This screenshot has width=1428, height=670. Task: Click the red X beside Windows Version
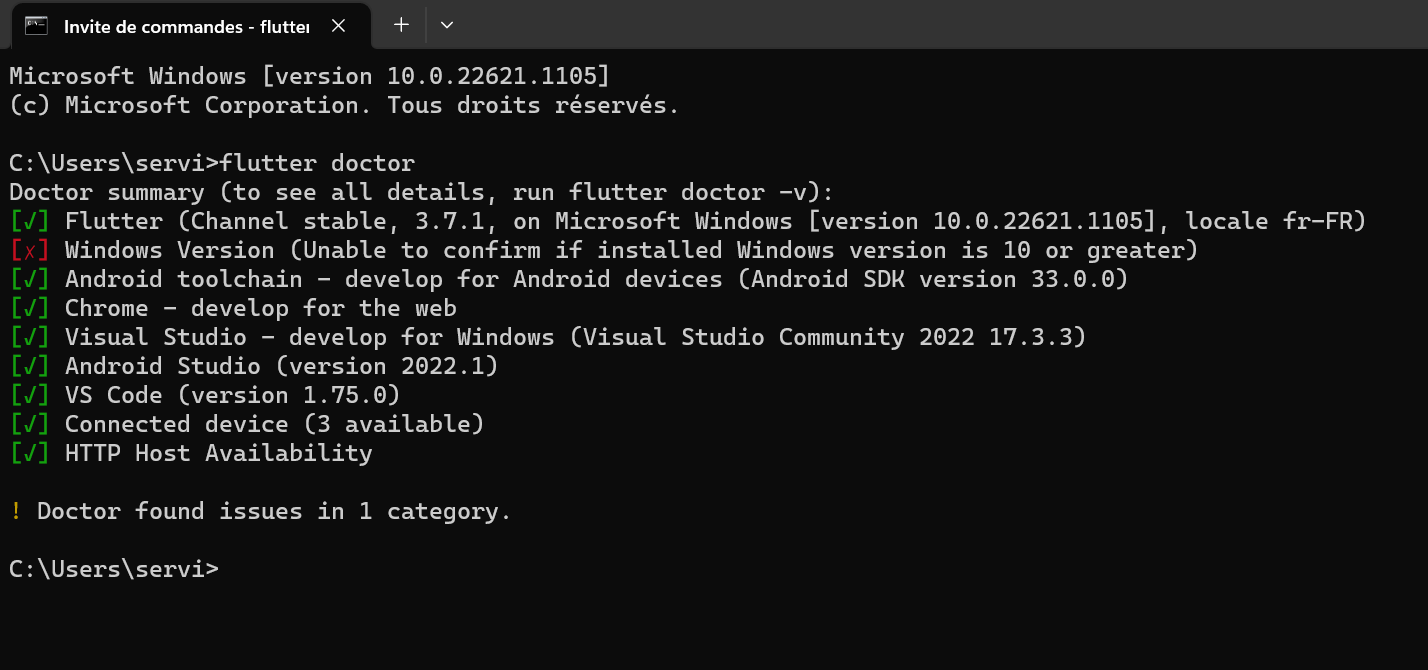click(27, 249)
